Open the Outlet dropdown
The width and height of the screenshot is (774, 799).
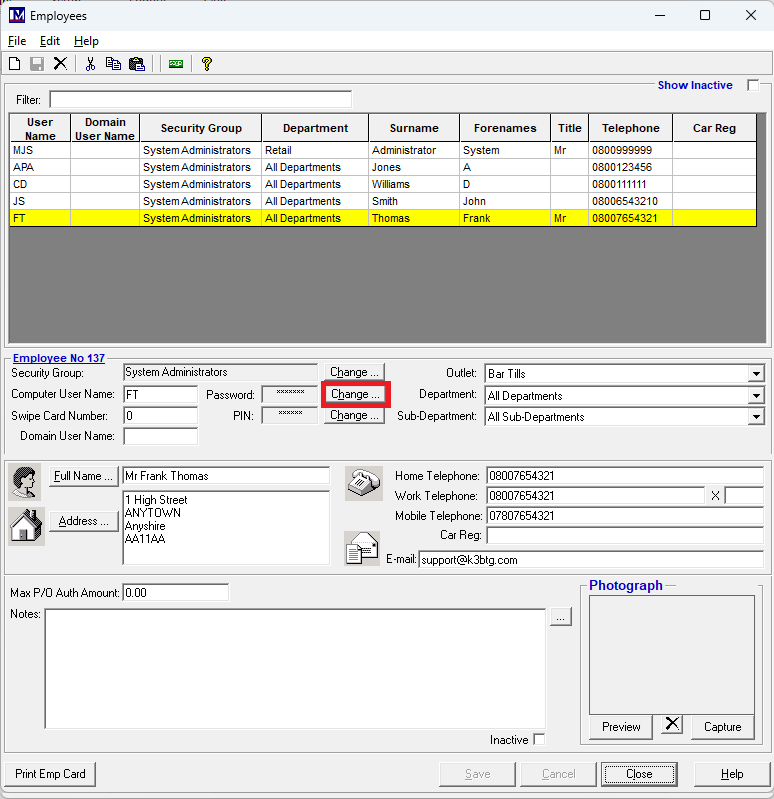click(x=755, y=374)
